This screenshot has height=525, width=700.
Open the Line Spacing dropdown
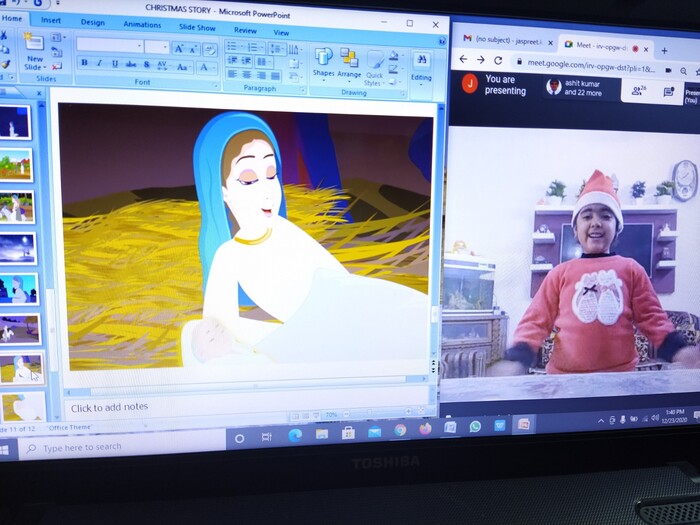(277, 48)
